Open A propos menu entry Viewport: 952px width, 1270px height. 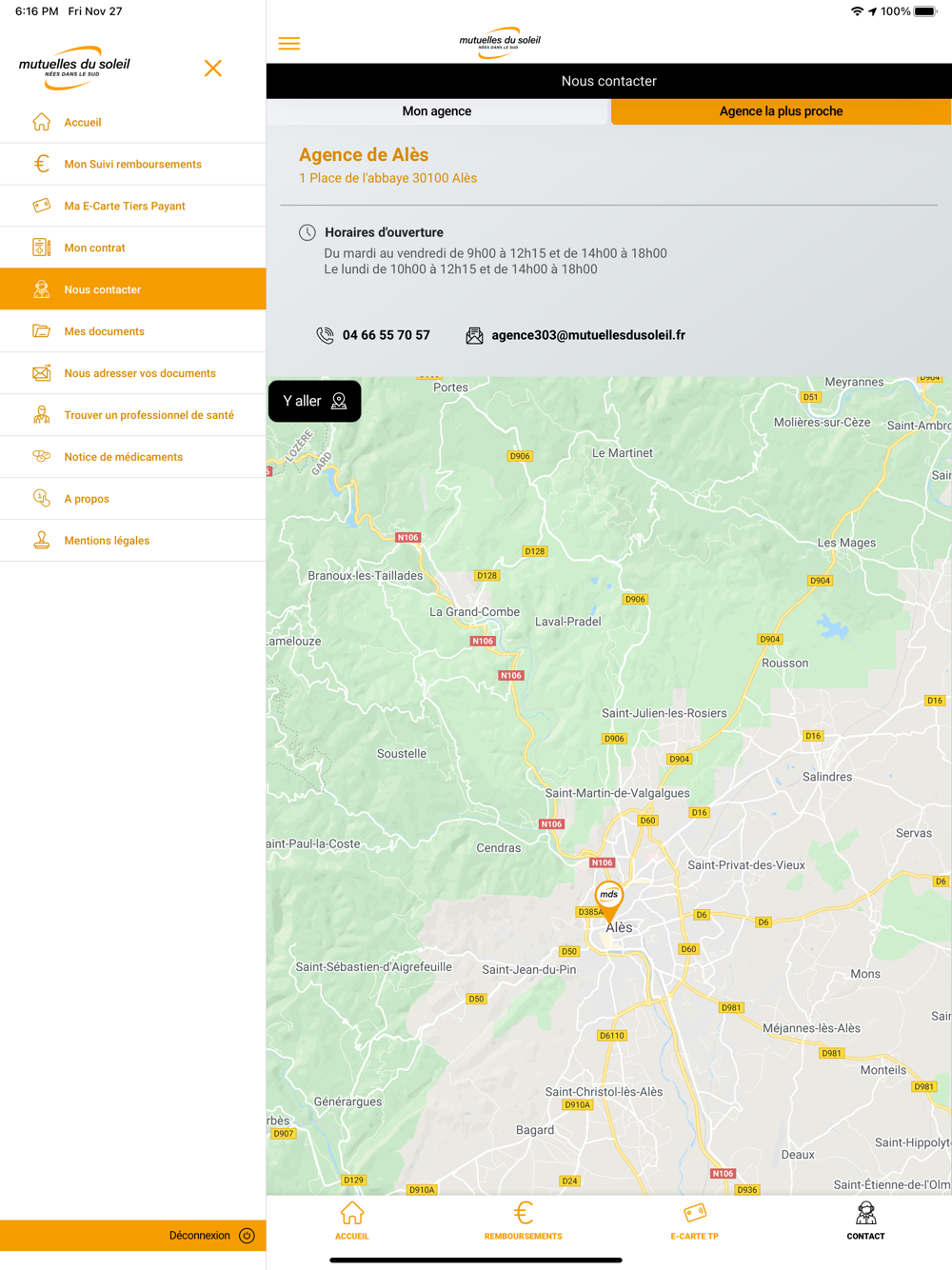coord(133,499)
